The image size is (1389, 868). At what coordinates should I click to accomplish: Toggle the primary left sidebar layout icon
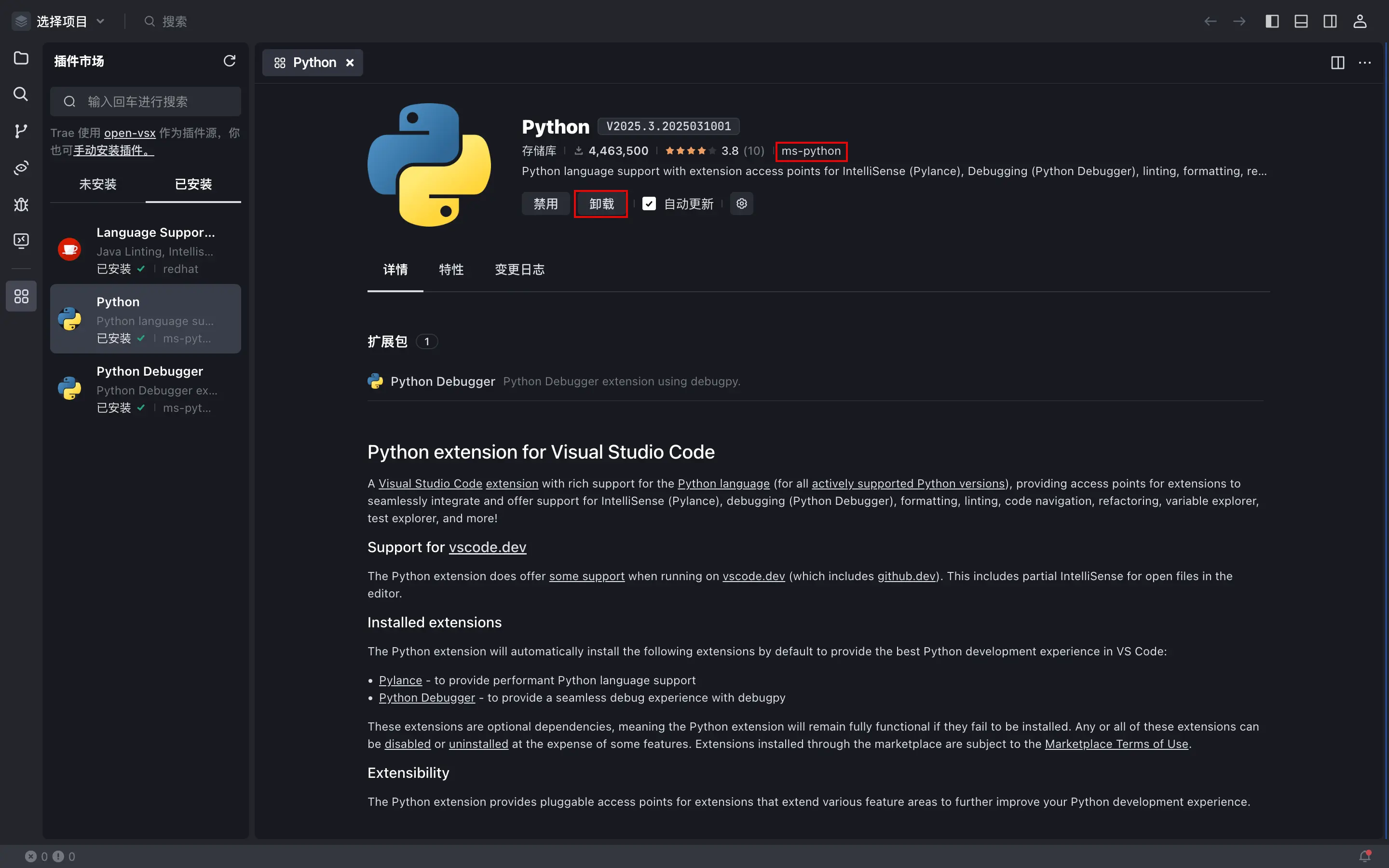pyautogui.click(x=1272, y=21)
